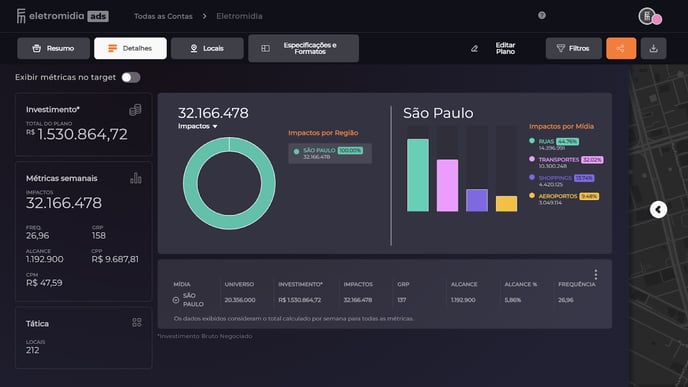
Task: Click the ALCANCE % column header
Action: click(520, 284)
